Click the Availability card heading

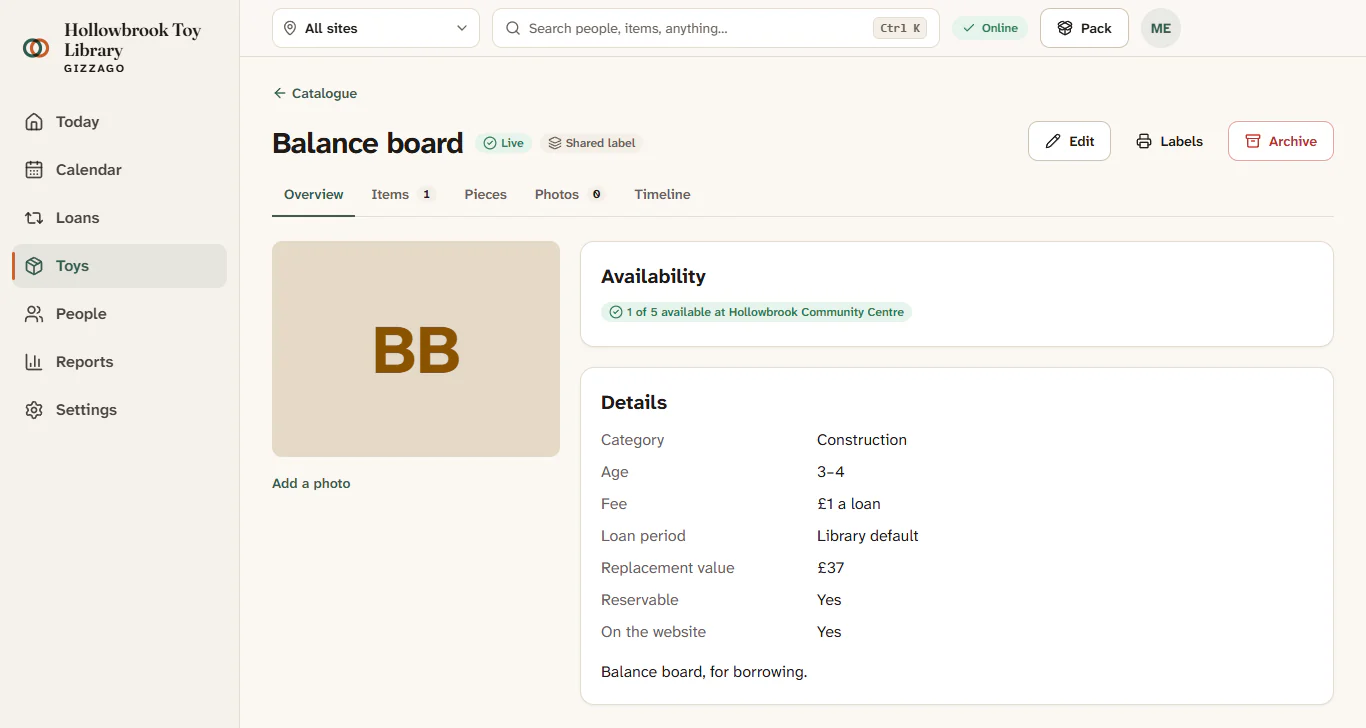click(653, 276)
